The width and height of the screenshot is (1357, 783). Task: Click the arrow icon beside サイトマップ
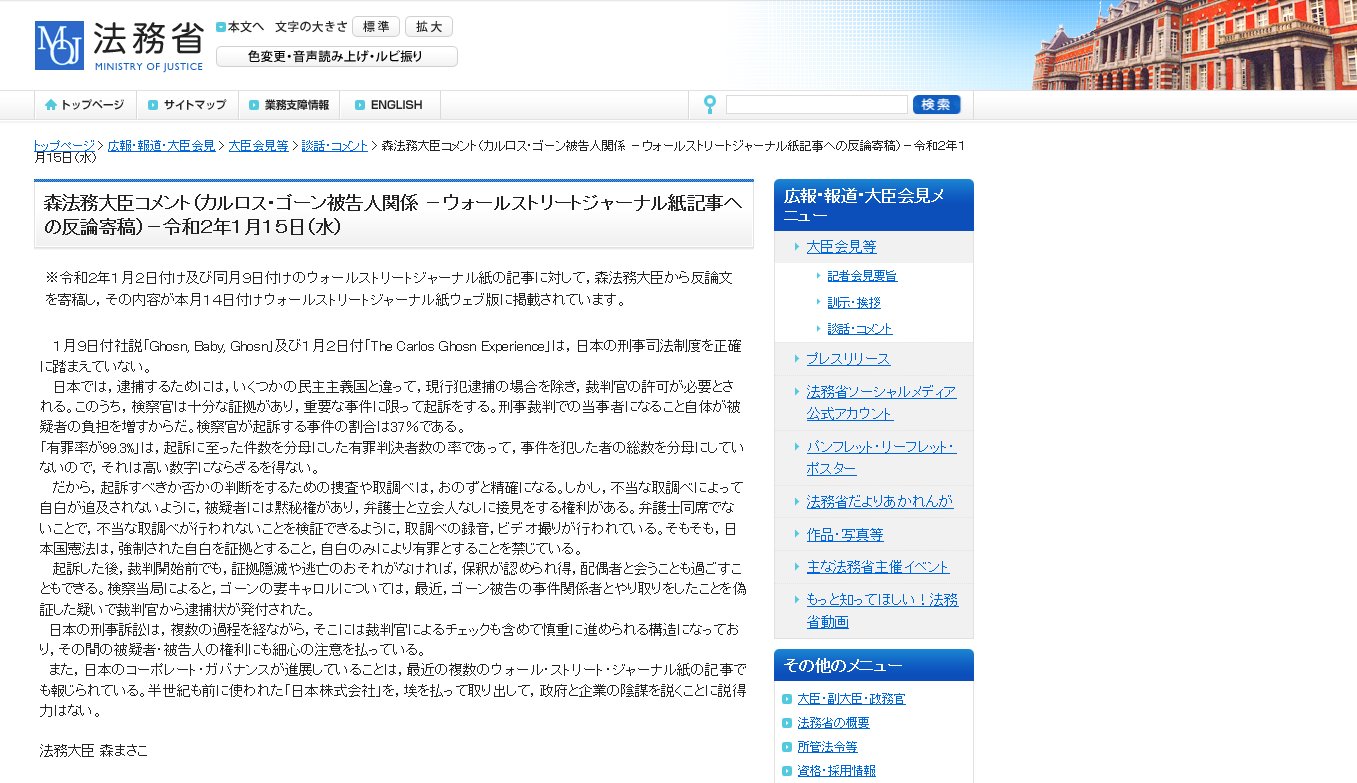[x=153, y=105]
